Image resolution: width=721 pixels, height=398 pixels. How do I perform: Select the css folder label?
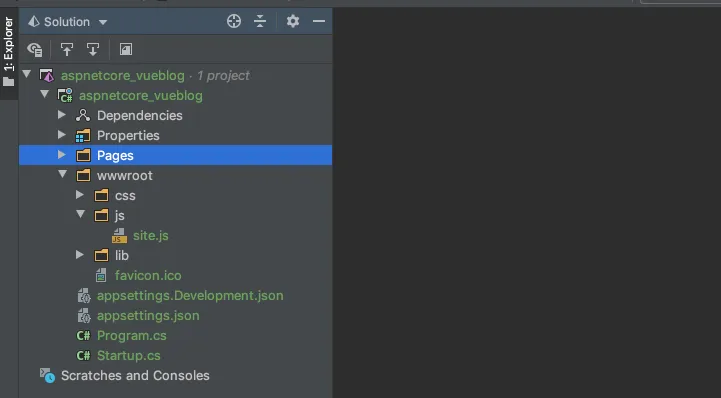click(125, 196)
